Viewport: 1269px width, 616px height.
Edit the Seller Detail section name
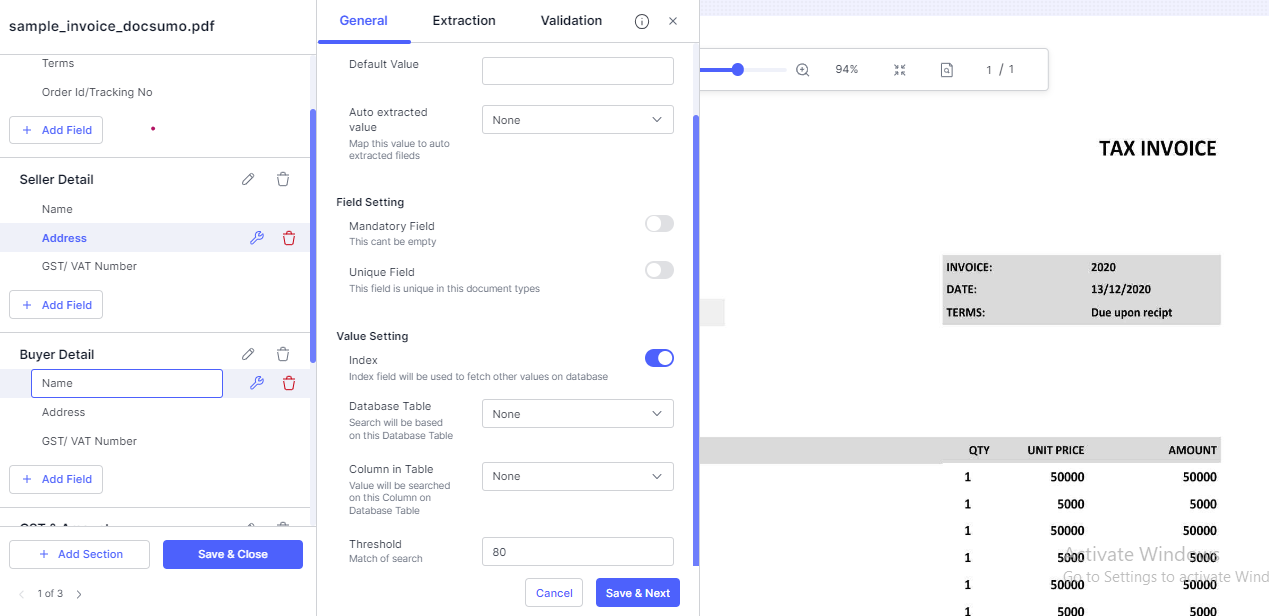(248, 179)
